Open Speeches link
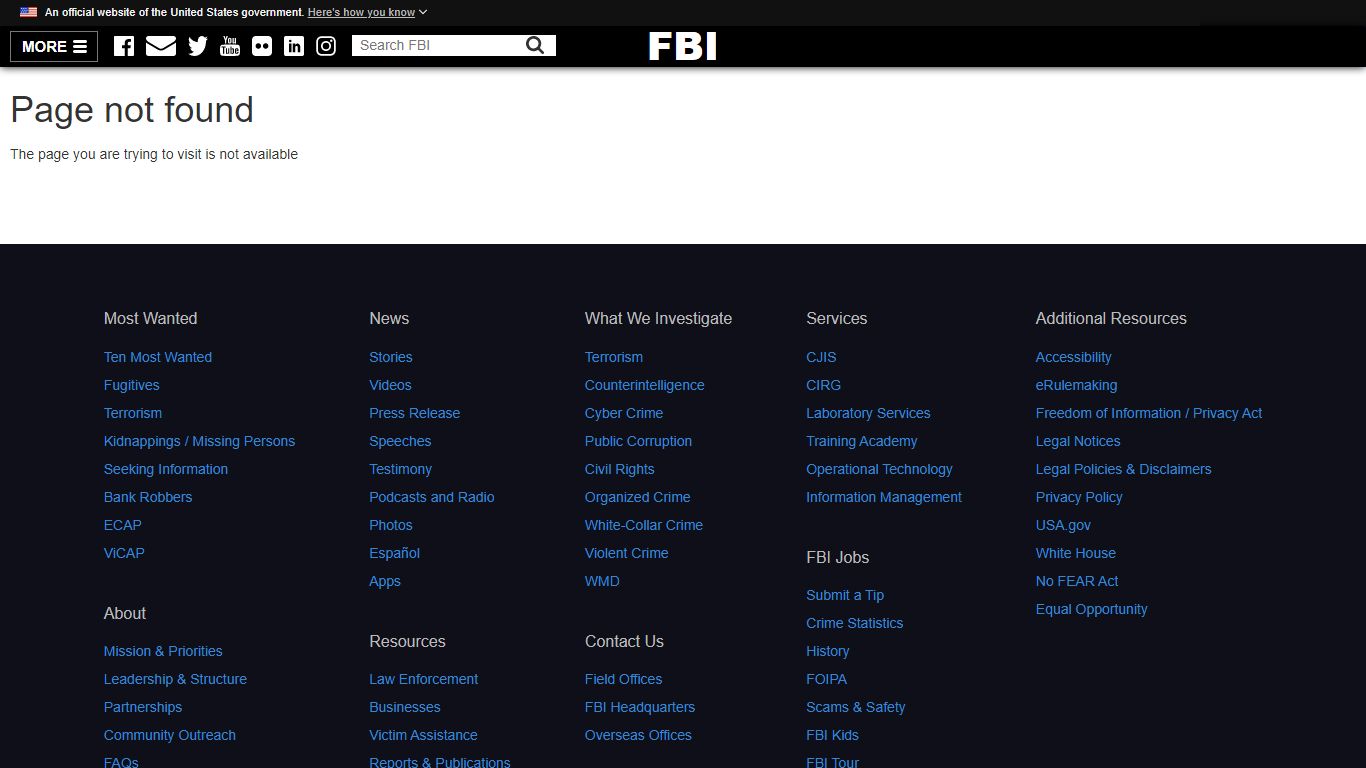Image resolution: width=1366 pixels, height=768 pixels. pyautogui.click(x=400, y=441)
